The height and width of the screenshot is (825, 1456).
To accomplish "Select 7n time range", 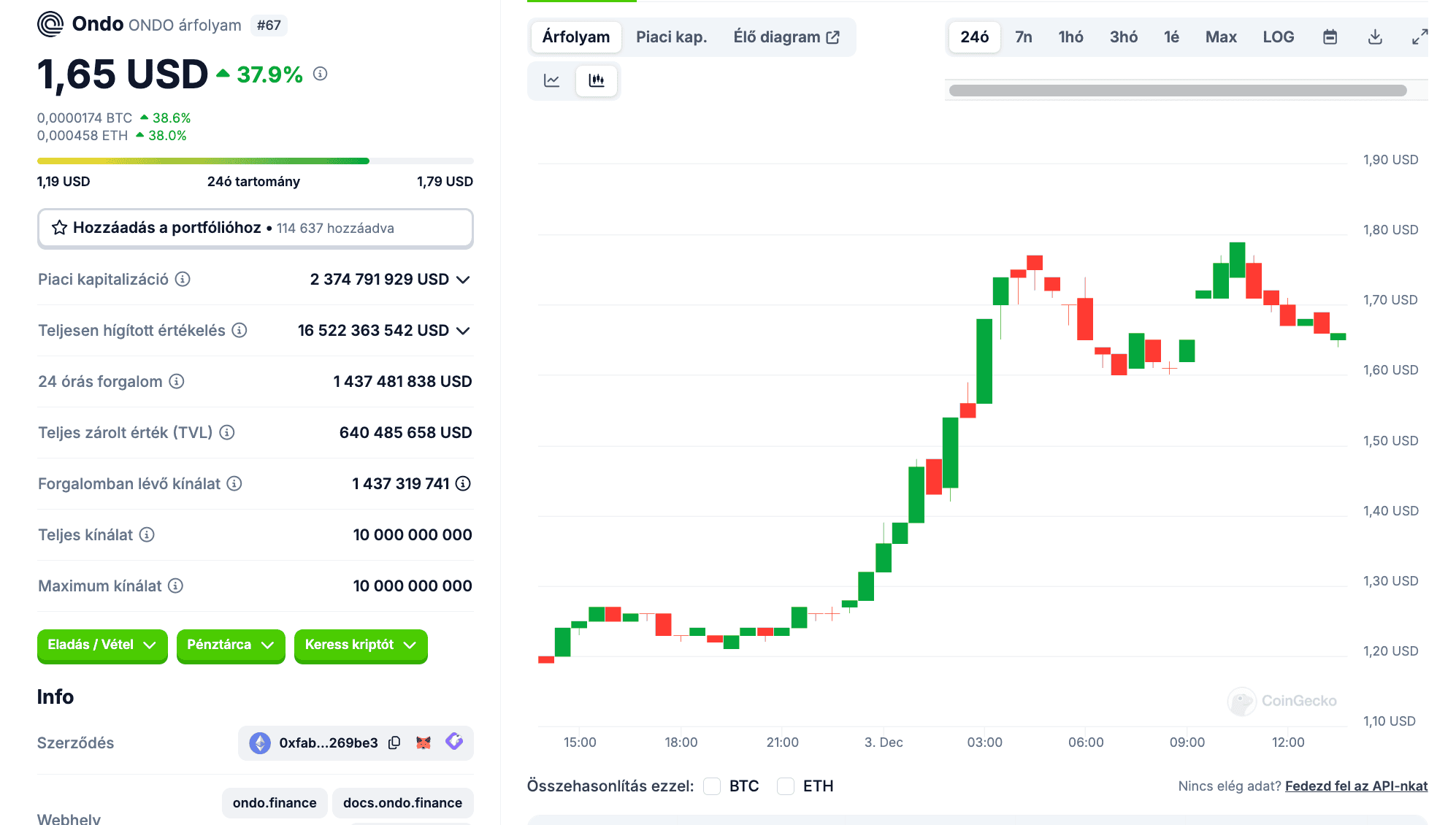I will (x=1024, y=37).
